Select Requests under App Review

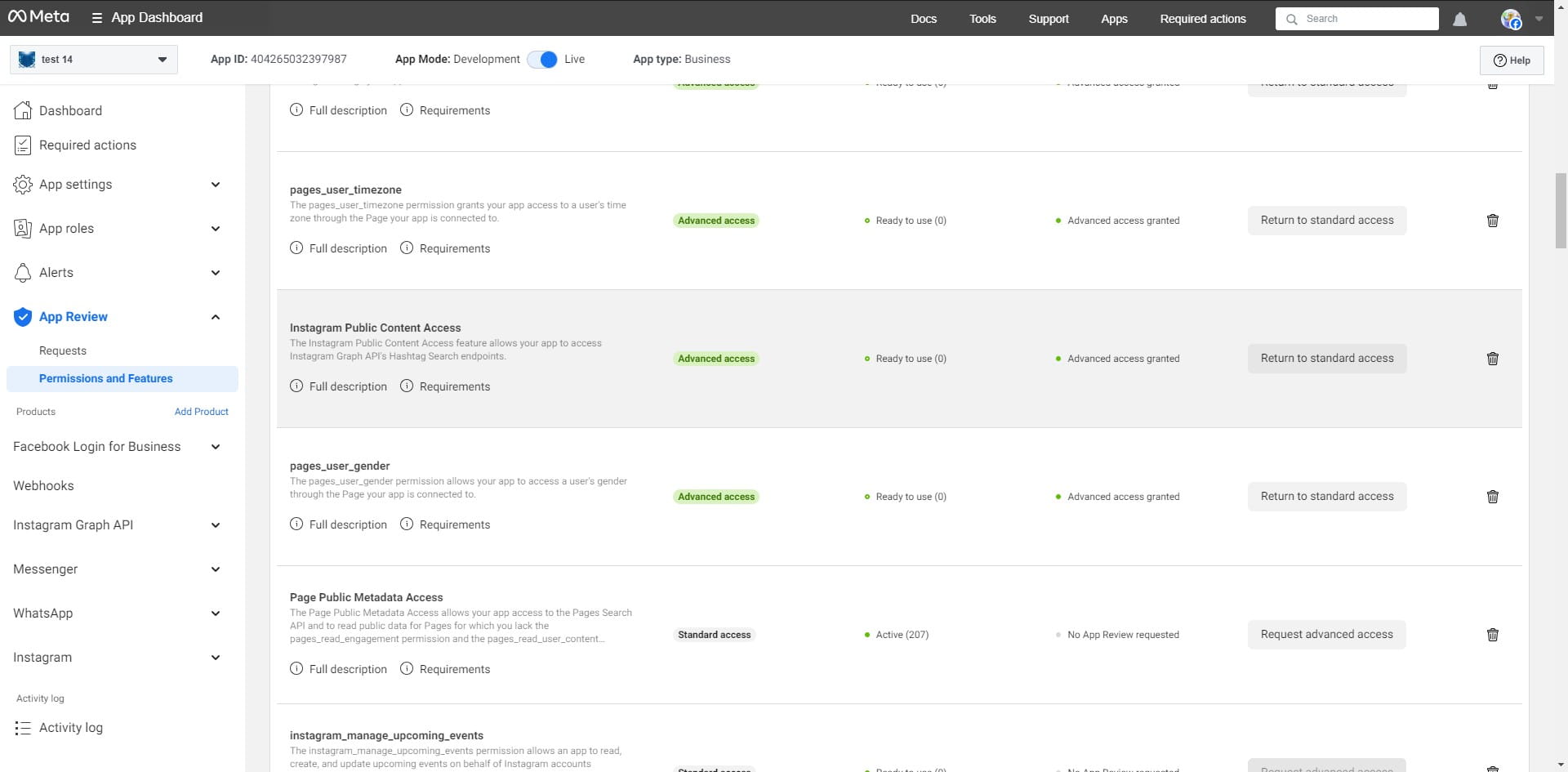click(63, 350)
